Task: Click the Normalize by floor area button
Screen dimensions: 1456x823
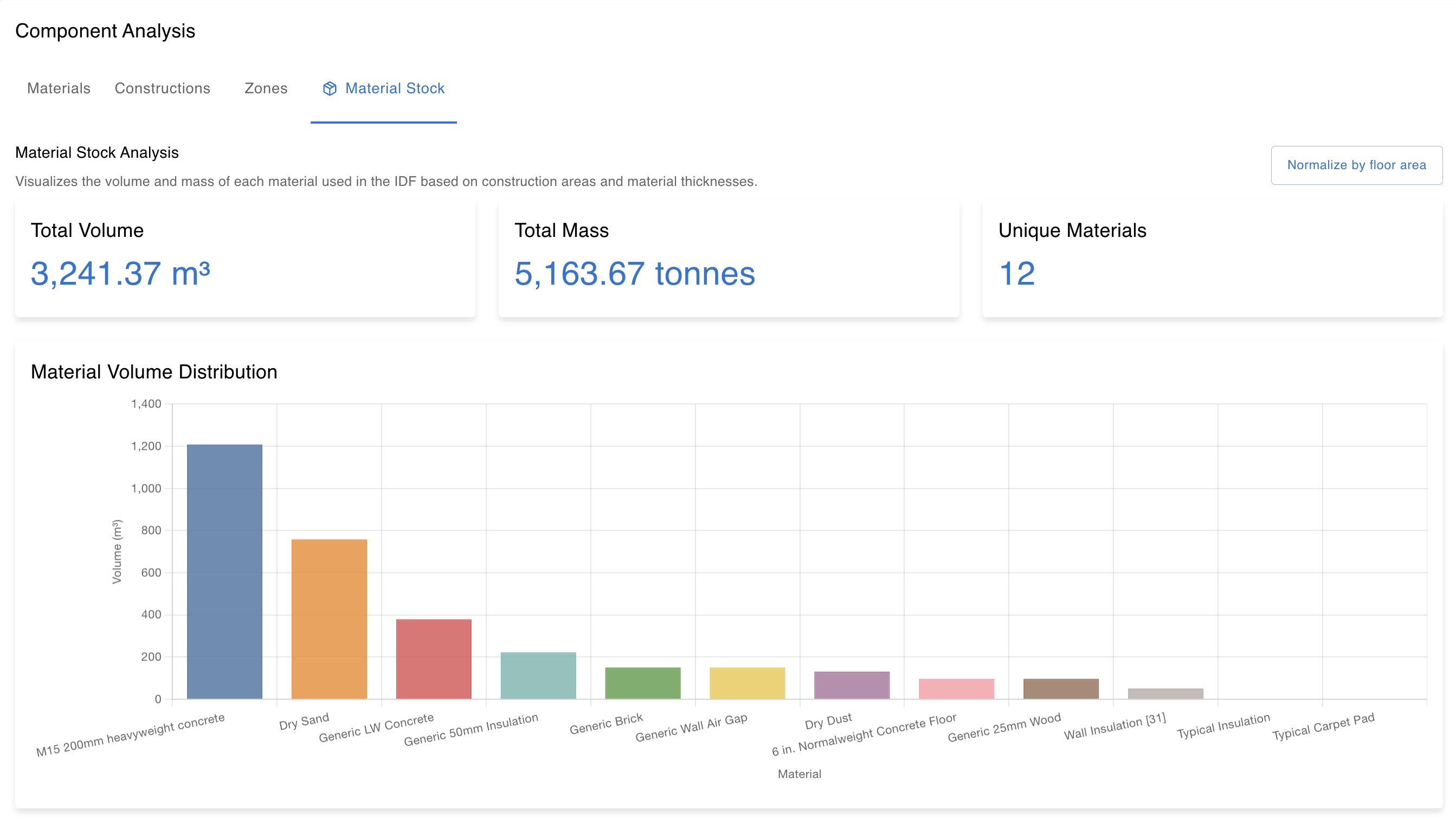Action: [x=1356, y=164]
